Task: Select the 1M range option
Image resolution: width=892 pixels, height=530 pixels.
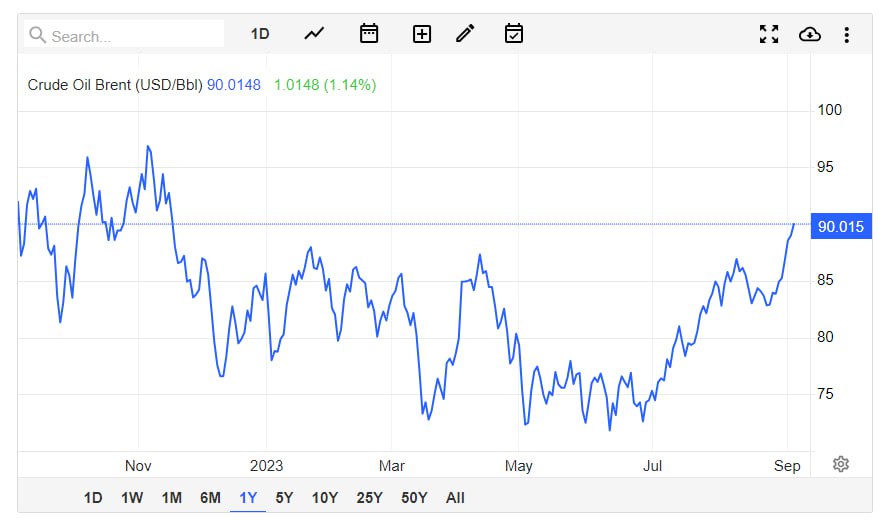Action: (x=171, y=498)
